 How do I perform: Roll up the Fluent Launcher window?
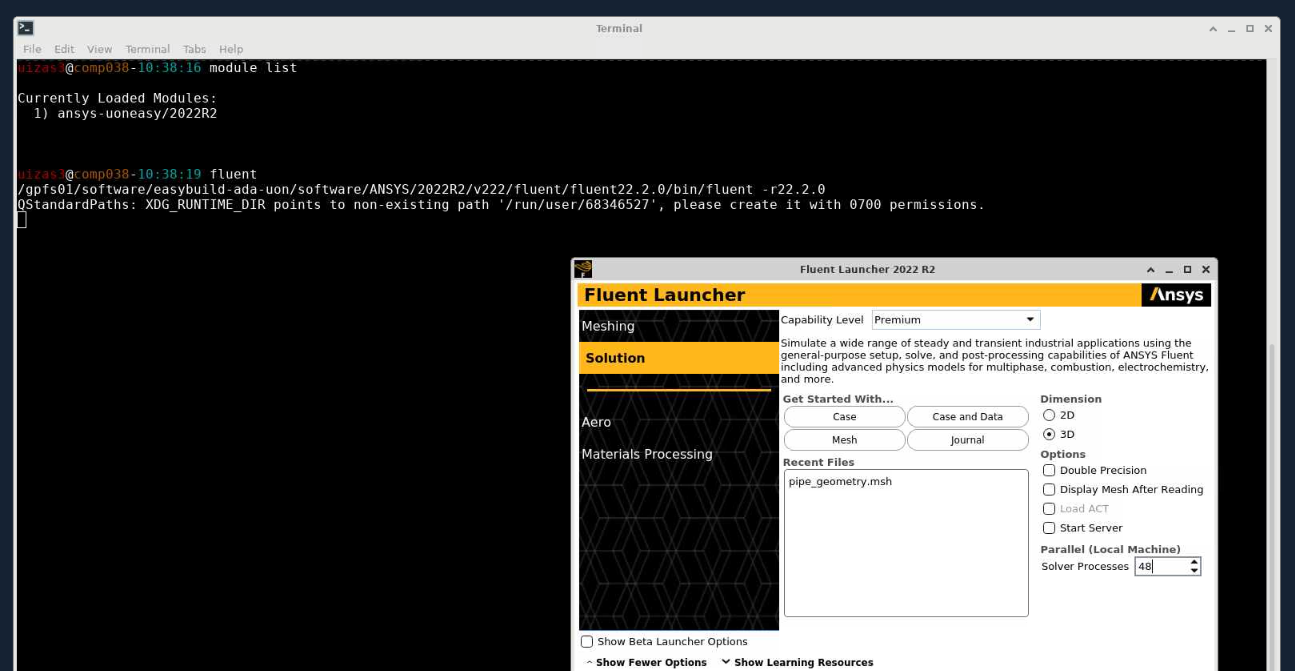[x=1151, y=269]
